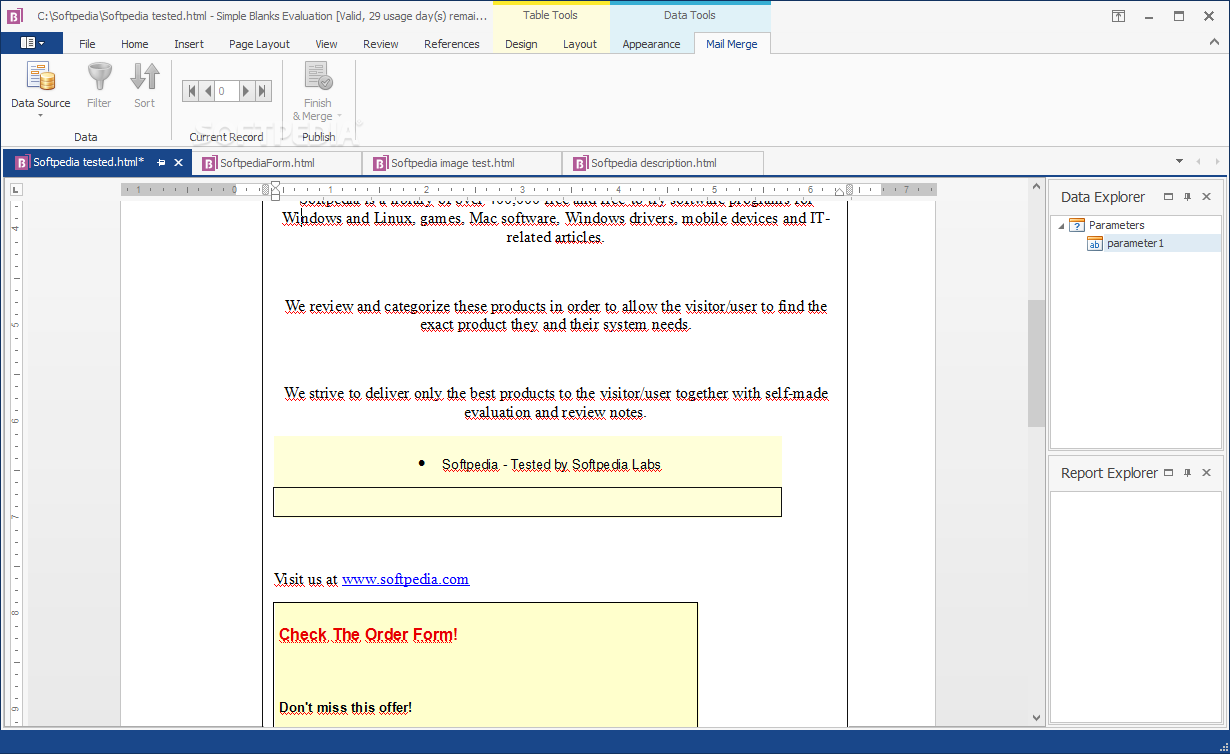Switch to Softpedia description.html tab
This screenshot has height=754, width=1230.
[x=663, y=163]
